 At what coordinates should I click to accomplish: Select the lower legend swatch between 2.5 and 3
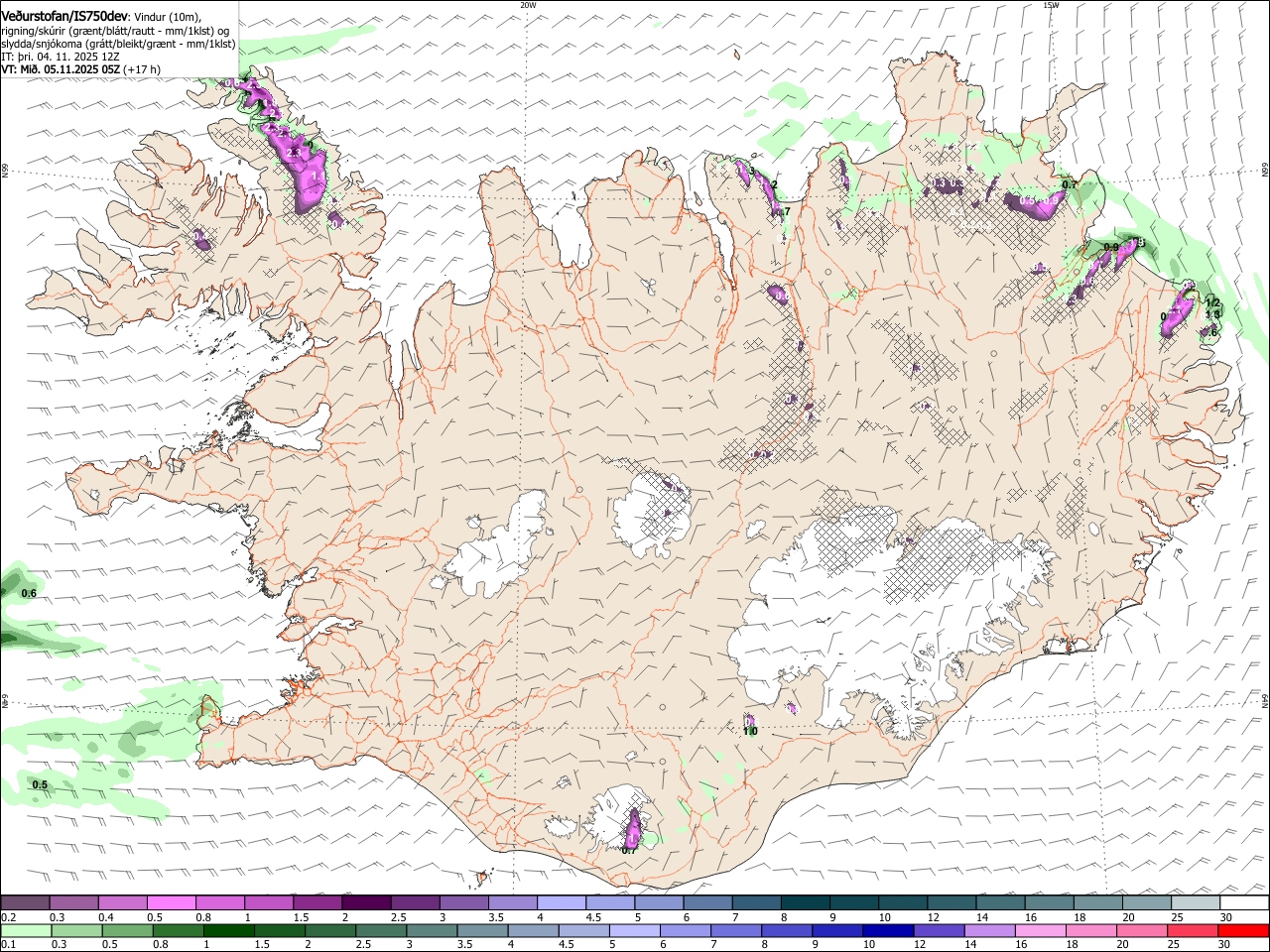[381, 930]
